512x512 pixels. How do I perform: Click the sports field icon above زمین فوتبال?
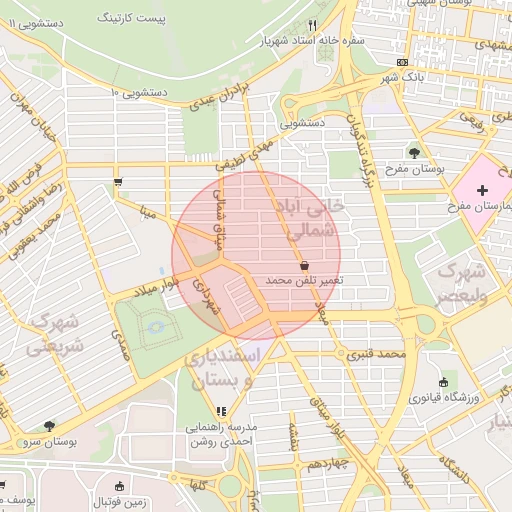pos(119,487)
